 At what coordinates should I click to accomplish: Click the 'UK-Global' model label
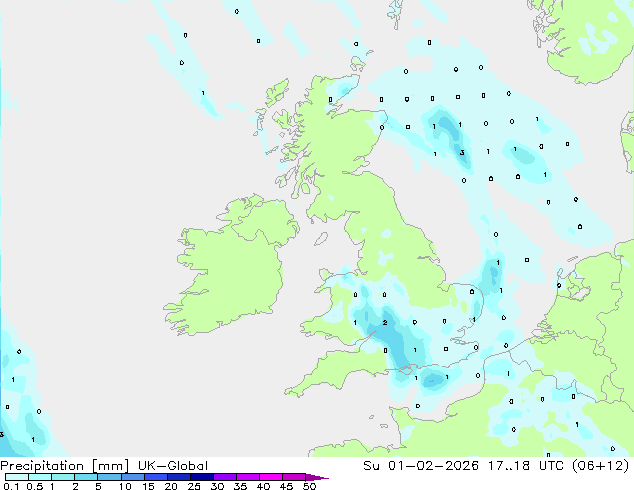pos(173,466)
